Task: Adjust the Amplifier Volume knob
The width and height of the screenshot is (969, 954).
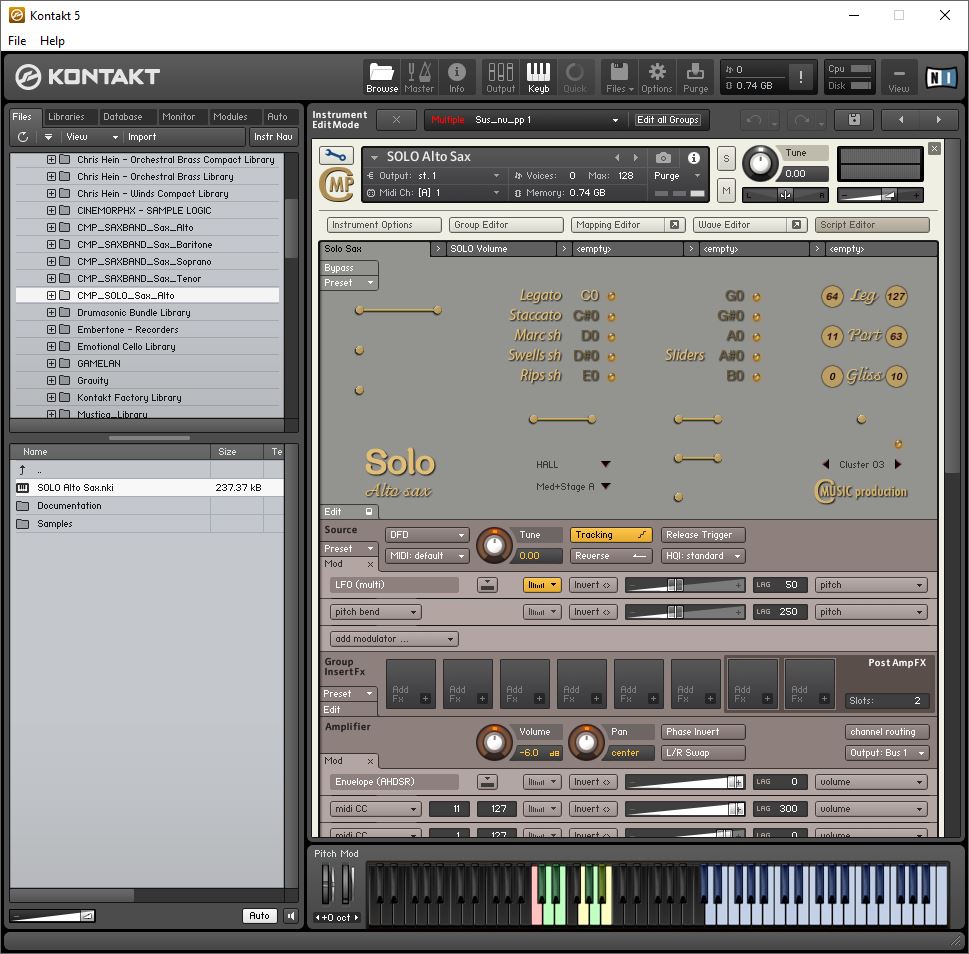Action: tap(494, 742)
